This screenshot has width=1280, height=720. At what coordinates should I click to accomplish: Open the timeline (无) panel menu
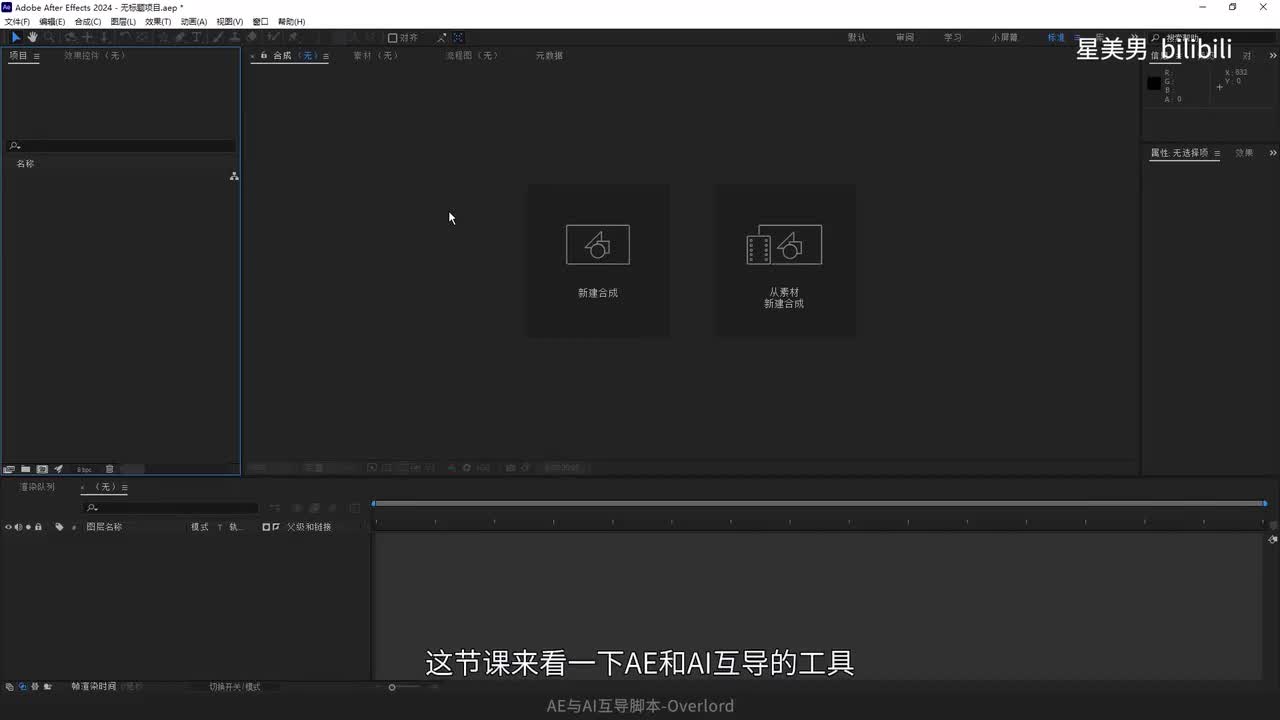point(124,487)
